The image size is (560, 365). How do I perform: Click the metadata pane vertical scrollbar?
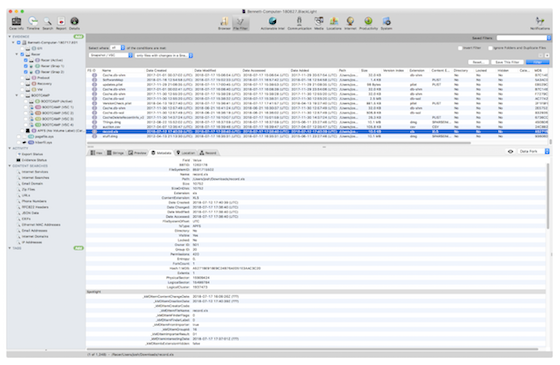(548, 196)
